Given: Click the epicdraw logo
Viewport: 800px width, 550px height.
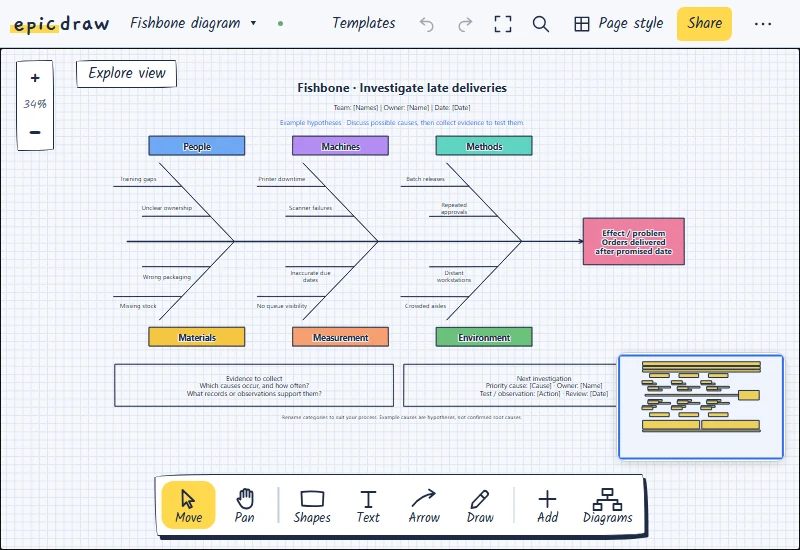Looking at the screenshot, I should pyautogui.click(x=61, y=23).
